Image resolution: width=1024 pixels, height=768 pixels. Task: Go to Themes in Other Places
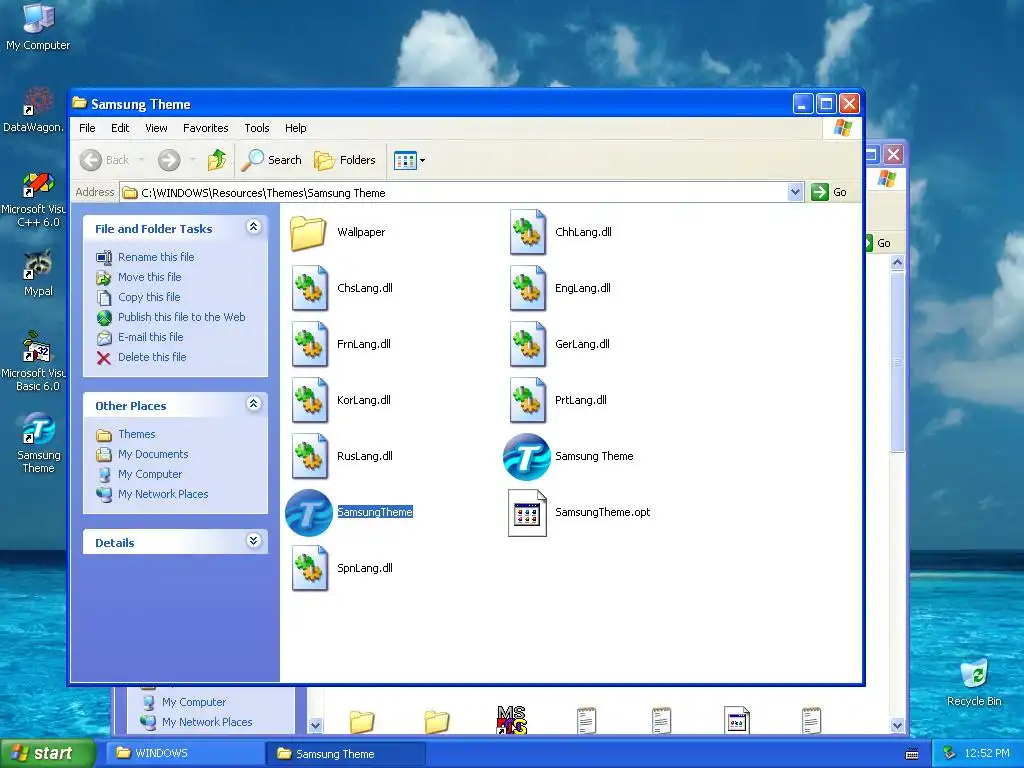click(136, 434)
